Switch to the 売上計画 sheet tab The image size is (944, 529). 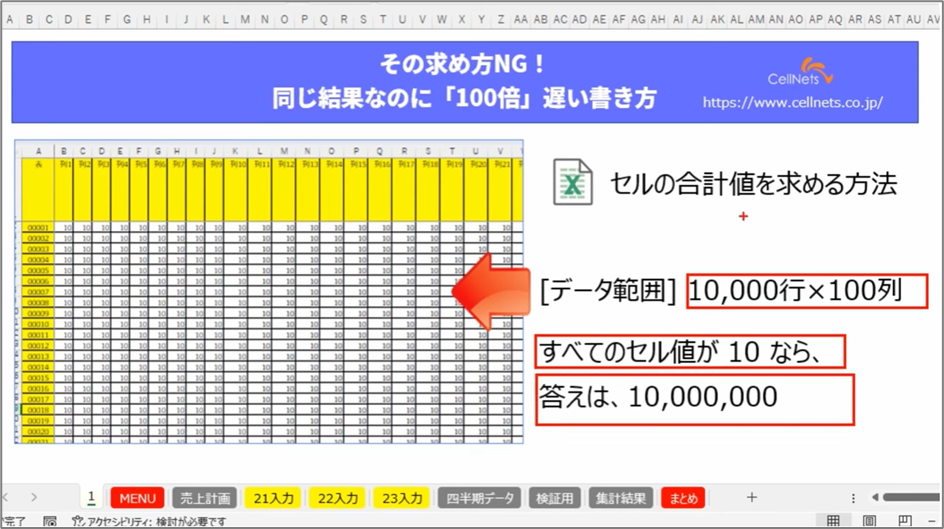point(206,498)
